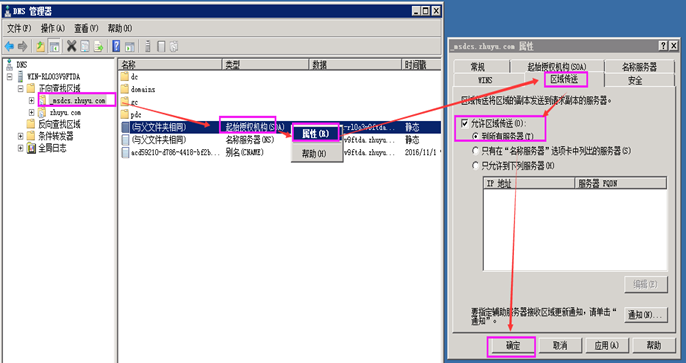Collapse the 正向查找区域 tree node
The height and width of the screenshot is (363, 686).
(x=20, y=88)
